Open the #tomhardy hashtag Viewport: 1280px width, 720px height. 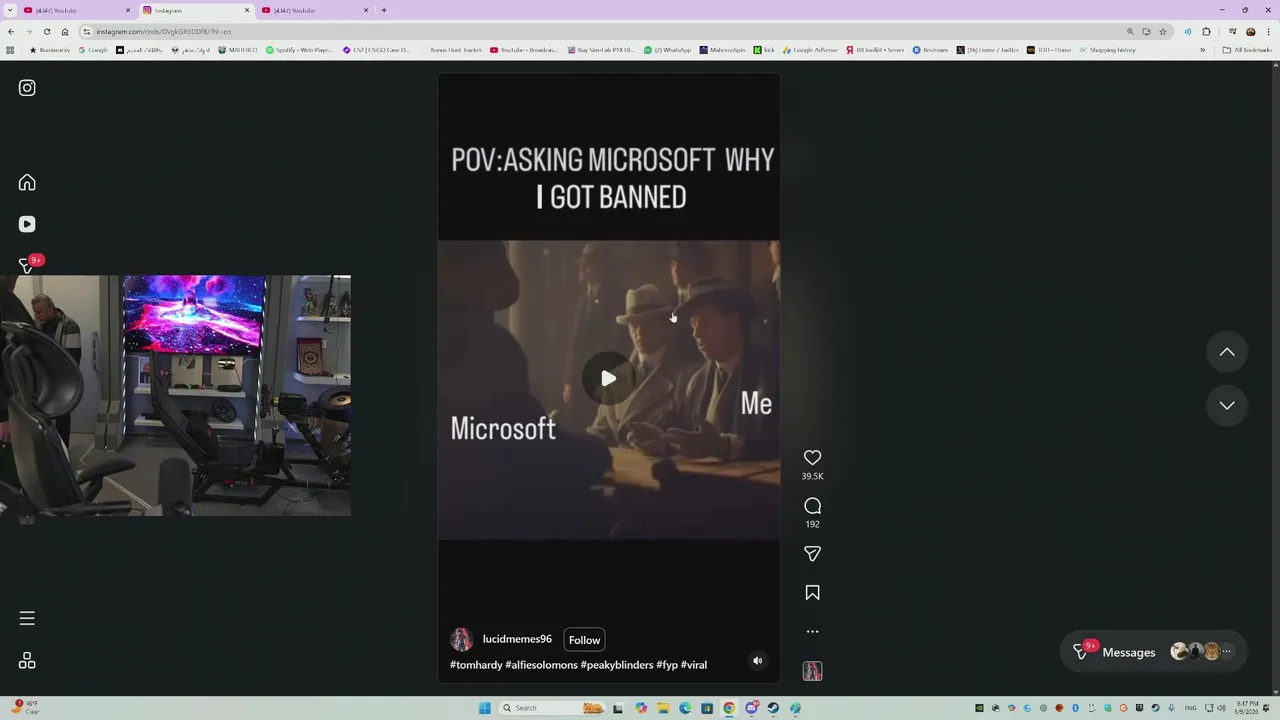coord(476,665)
